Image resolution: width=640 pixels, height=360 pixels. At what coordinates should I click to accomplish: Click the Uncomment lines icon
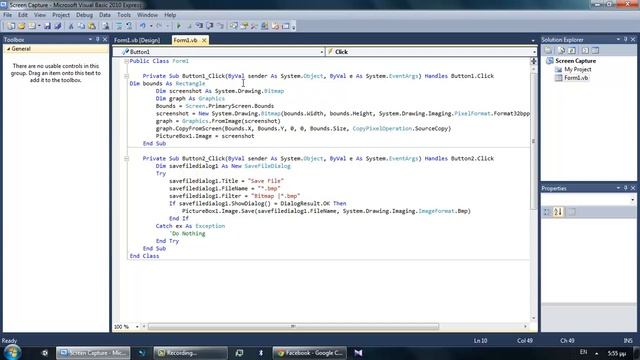(129, 26)
